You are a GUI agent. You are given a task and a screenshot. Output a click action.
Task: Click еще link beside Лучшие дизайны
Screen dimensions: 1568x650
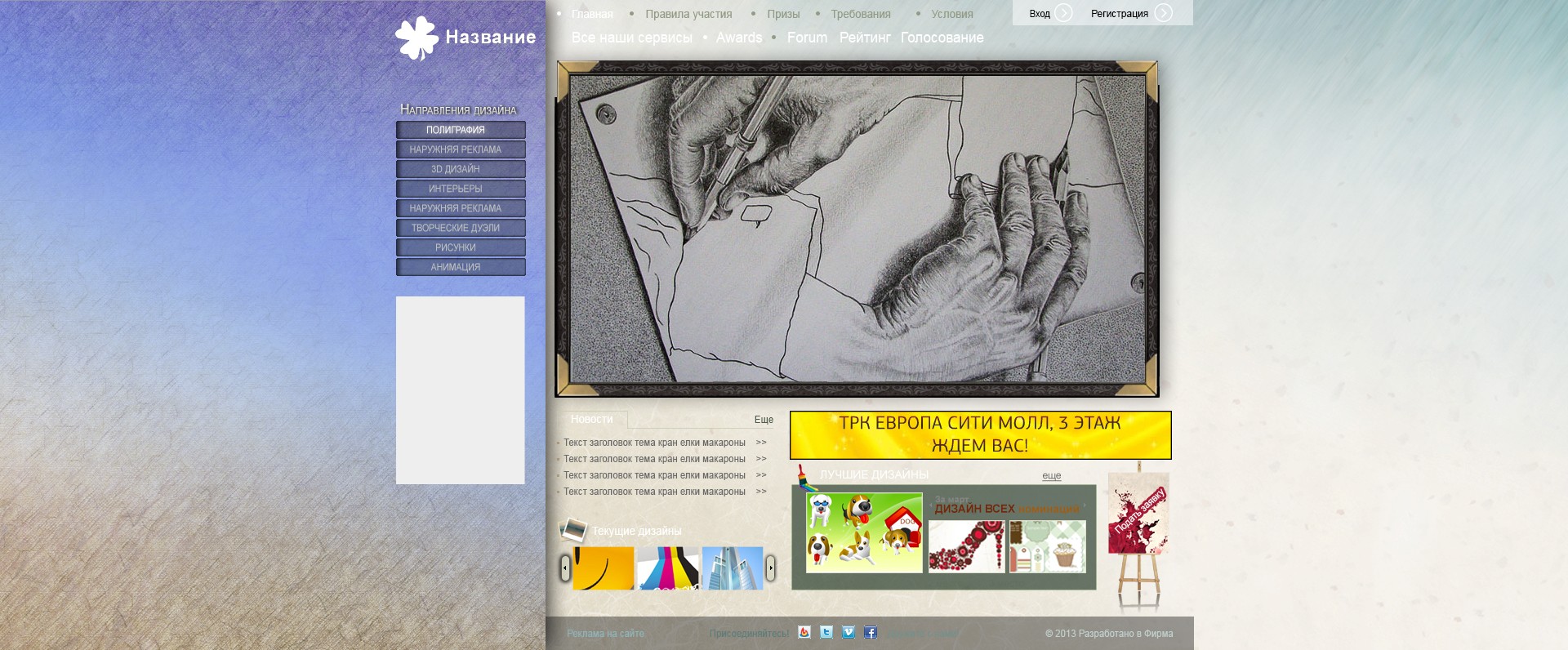point(1052,475)
